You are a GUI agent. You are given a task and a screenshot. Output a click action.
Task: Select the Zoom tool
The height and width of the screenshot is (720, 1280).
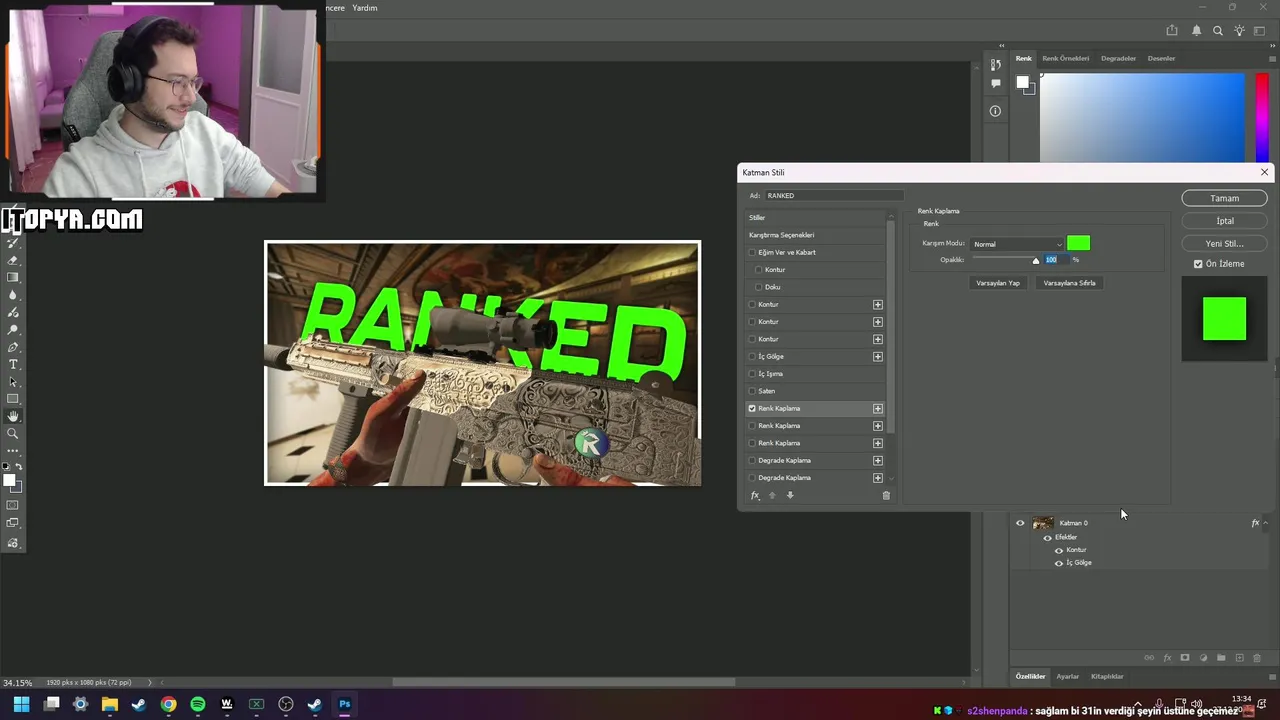point(13,433)
